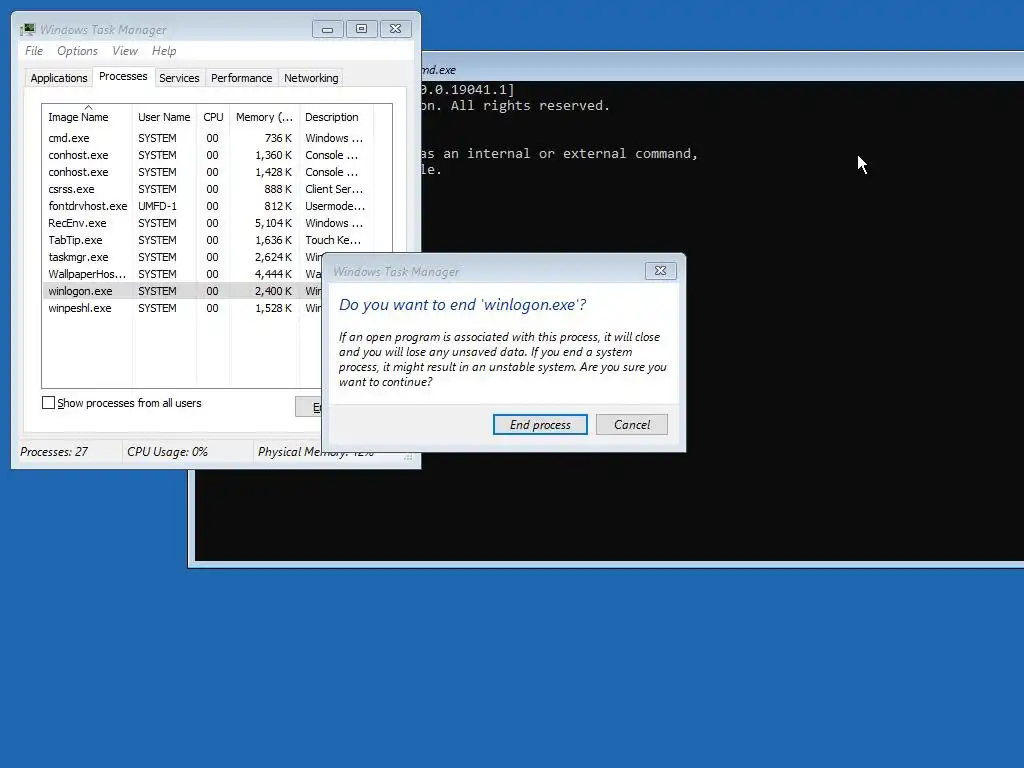Click the UMFD-1 user name cell
Screen dimensions: 1024x768
[x=157, y=206]
